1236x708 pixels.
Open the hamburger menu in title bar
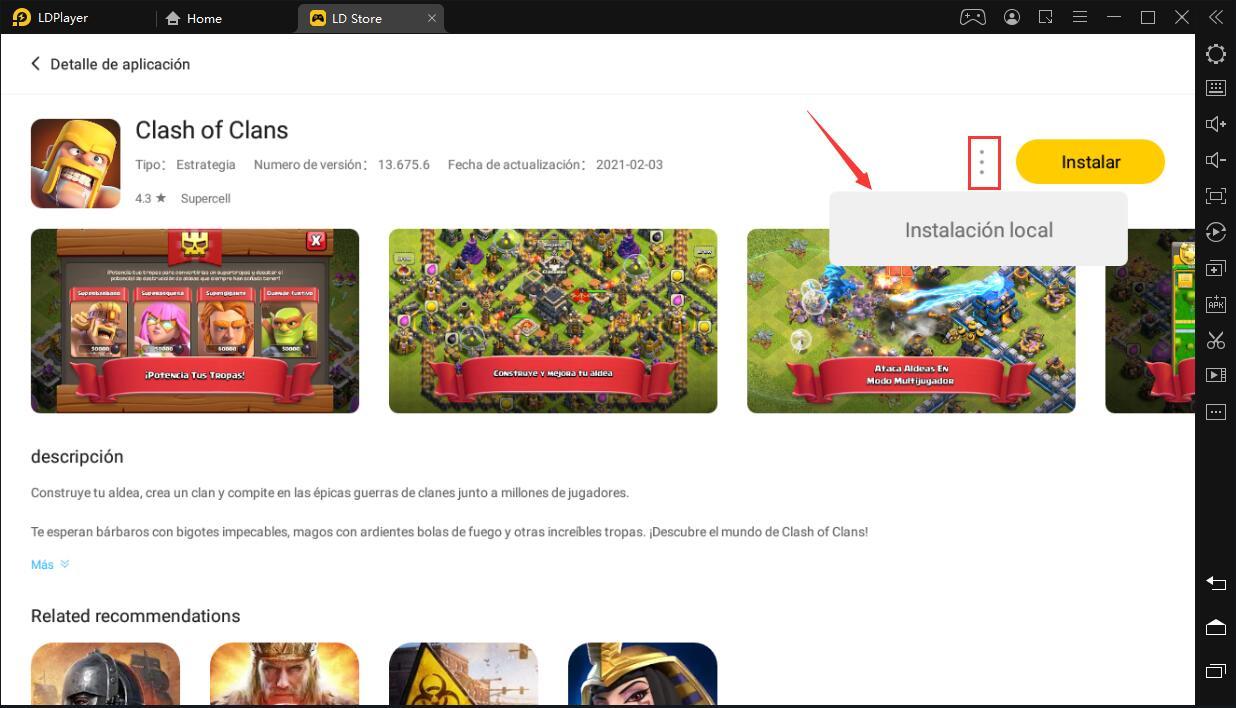pyautogui.click(x=1080, y=17)
